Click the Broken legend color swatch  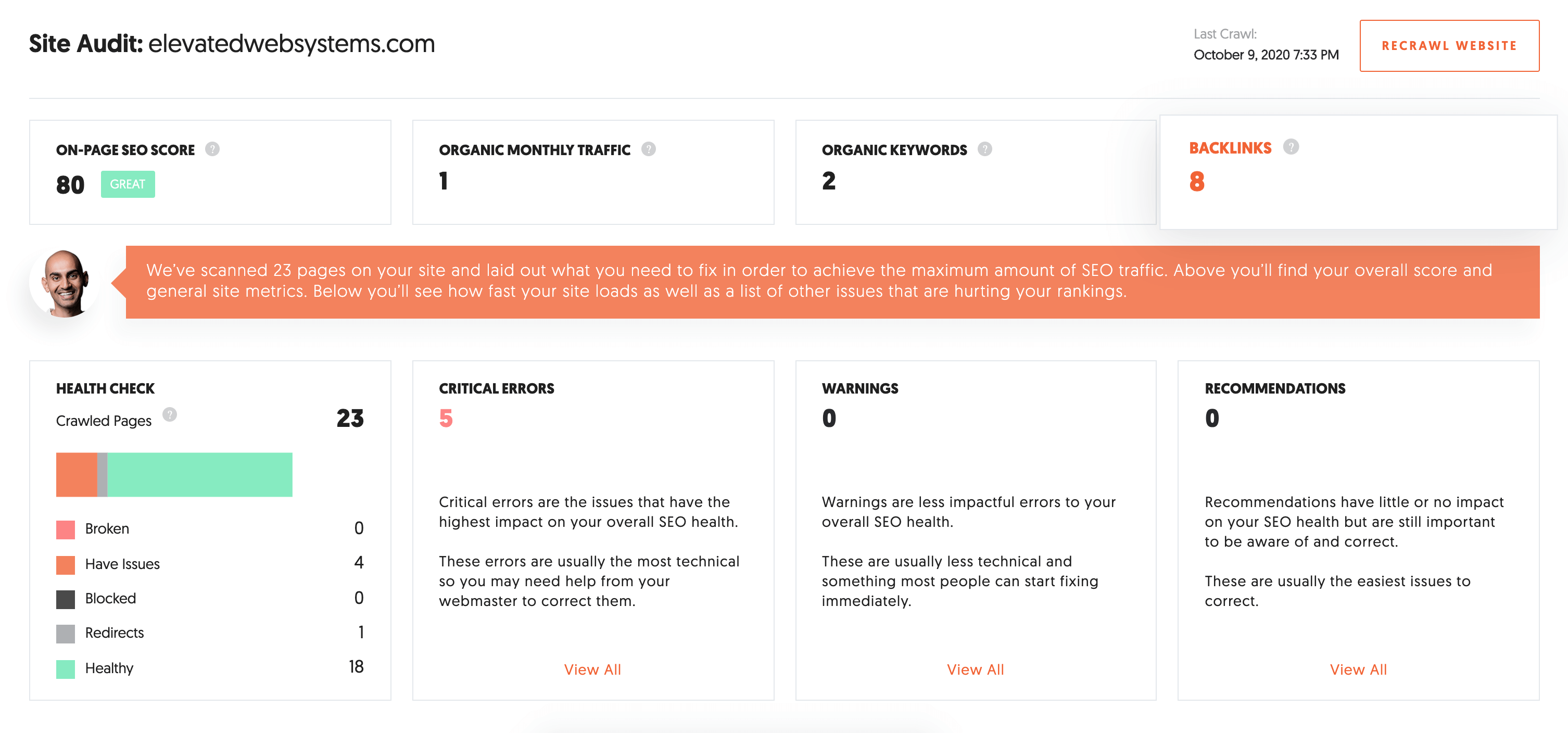point(66,529)
